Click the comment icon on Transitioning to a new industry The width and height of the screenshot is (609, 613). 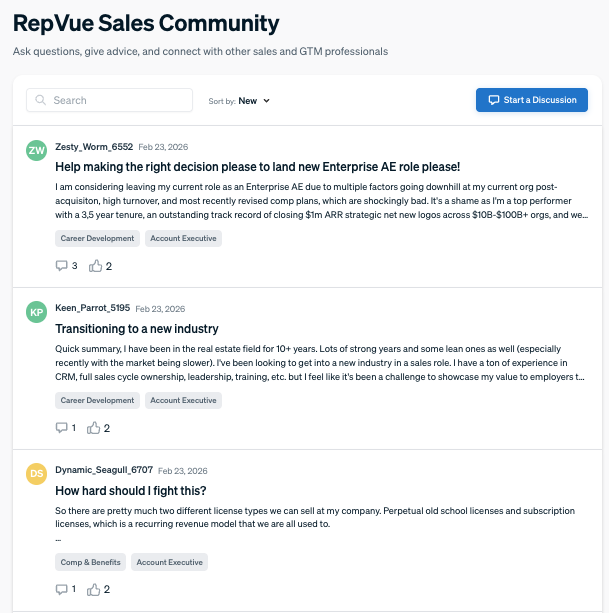point(61,428)
